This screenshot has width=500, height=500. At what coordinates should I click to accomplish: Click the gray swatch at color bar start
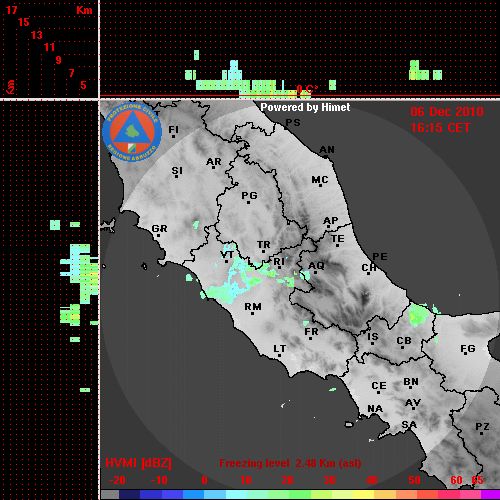tap(110, 494)
